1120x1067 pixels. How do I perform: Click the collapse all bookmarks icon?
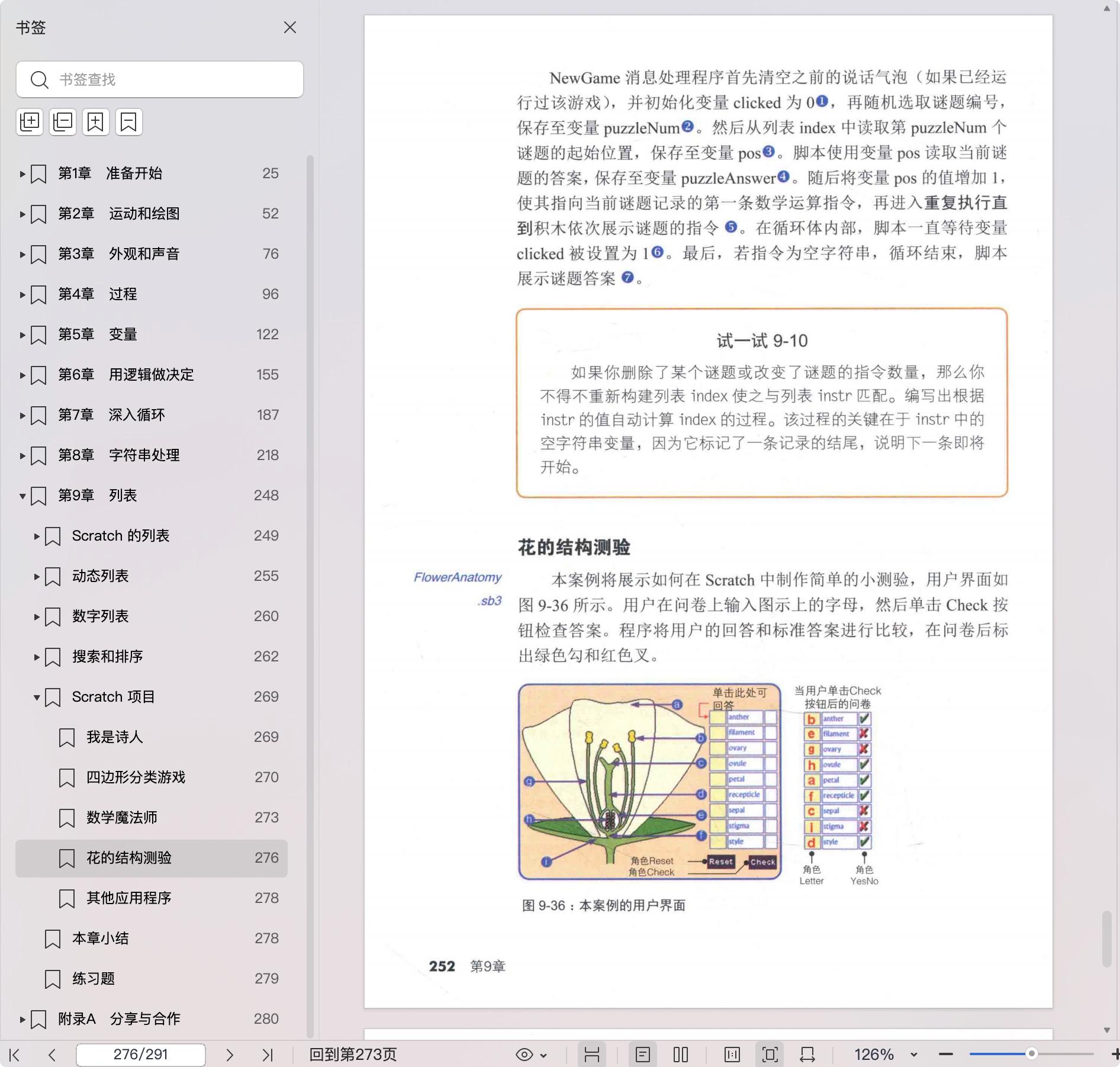(63, 122)
